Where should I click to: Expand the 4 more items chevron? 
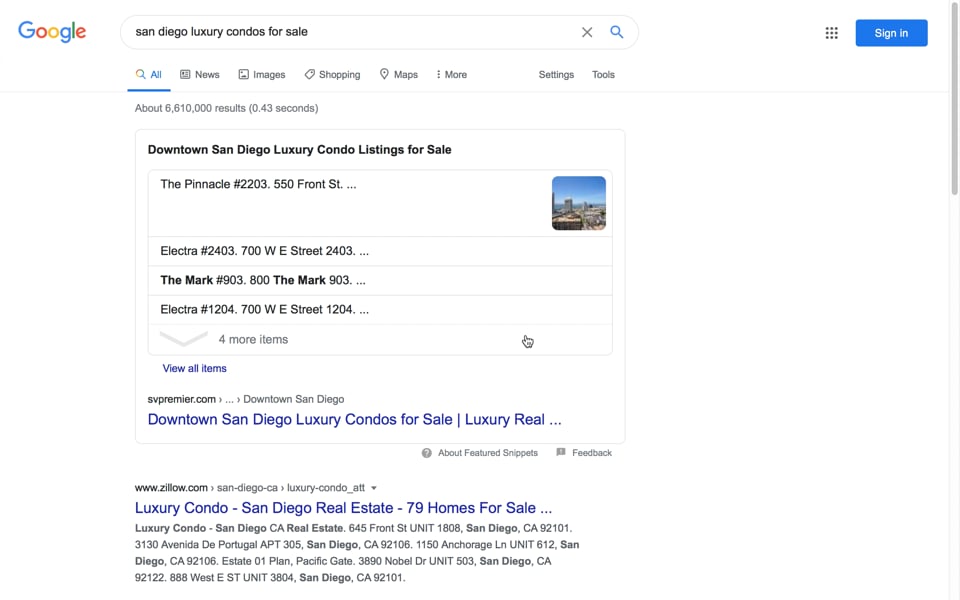click(184, 339)
